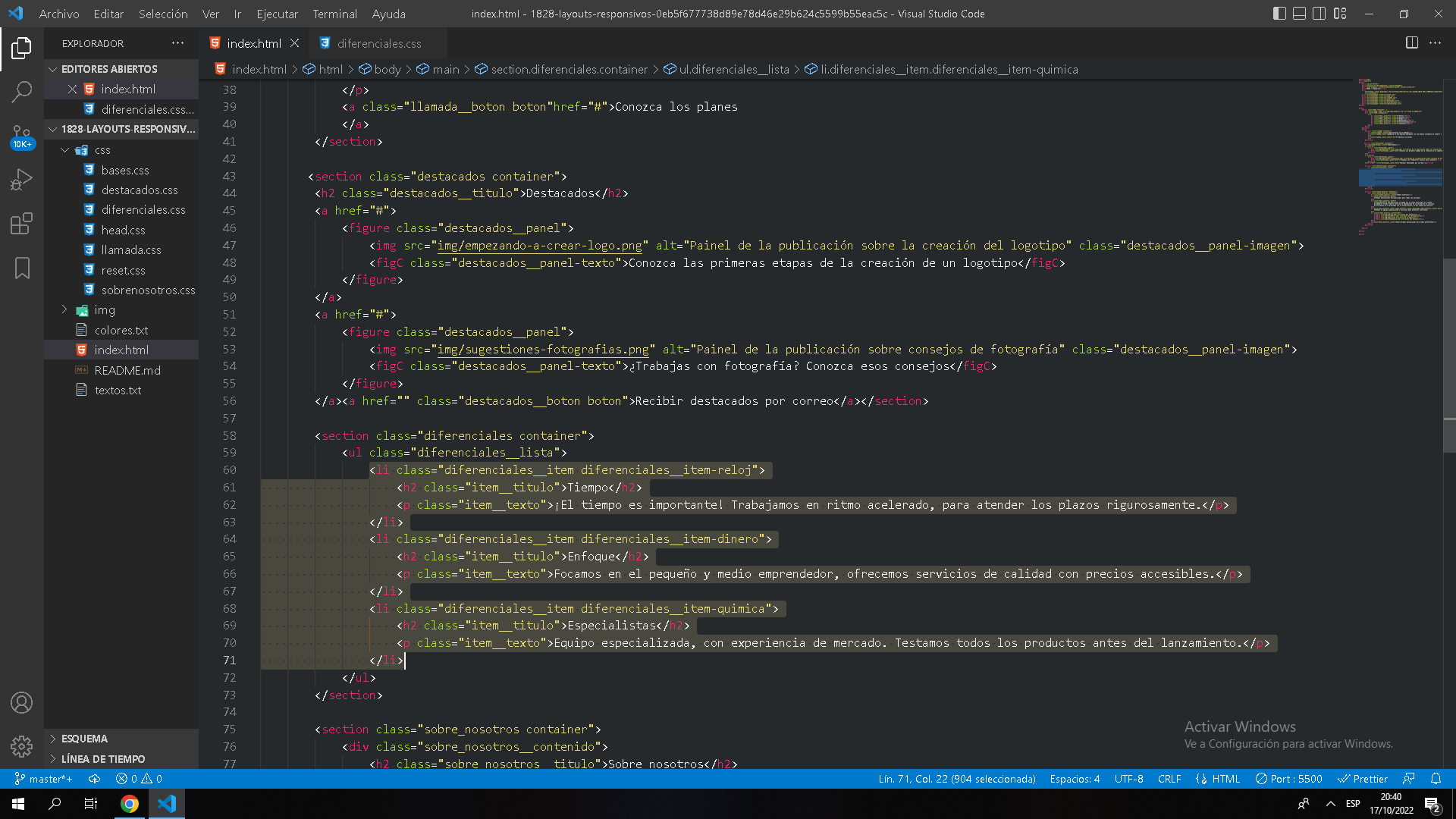
Task: Click Lín. 71, Col. 22 position indicator
Action: coord(957,779)
